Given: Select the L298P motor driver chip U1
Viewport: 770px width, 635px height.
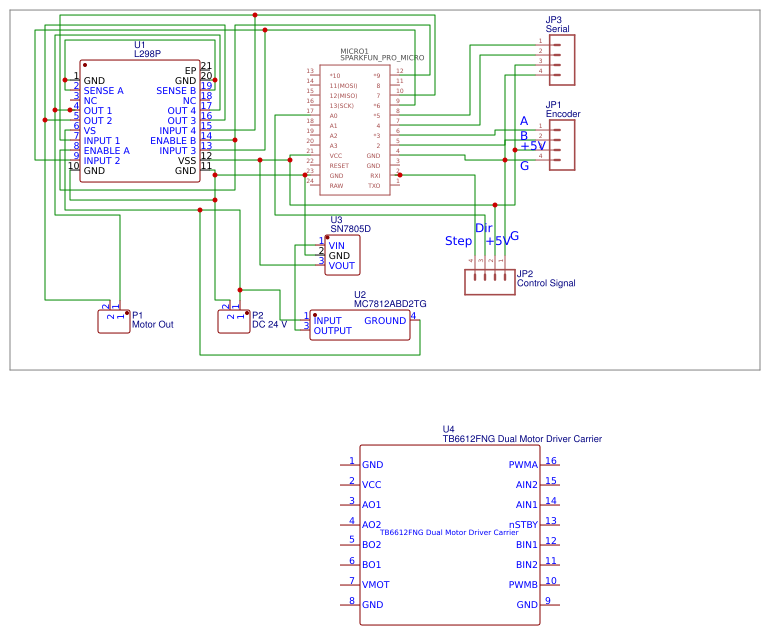Looking at the screenshot, I should (x=139, y=121).
